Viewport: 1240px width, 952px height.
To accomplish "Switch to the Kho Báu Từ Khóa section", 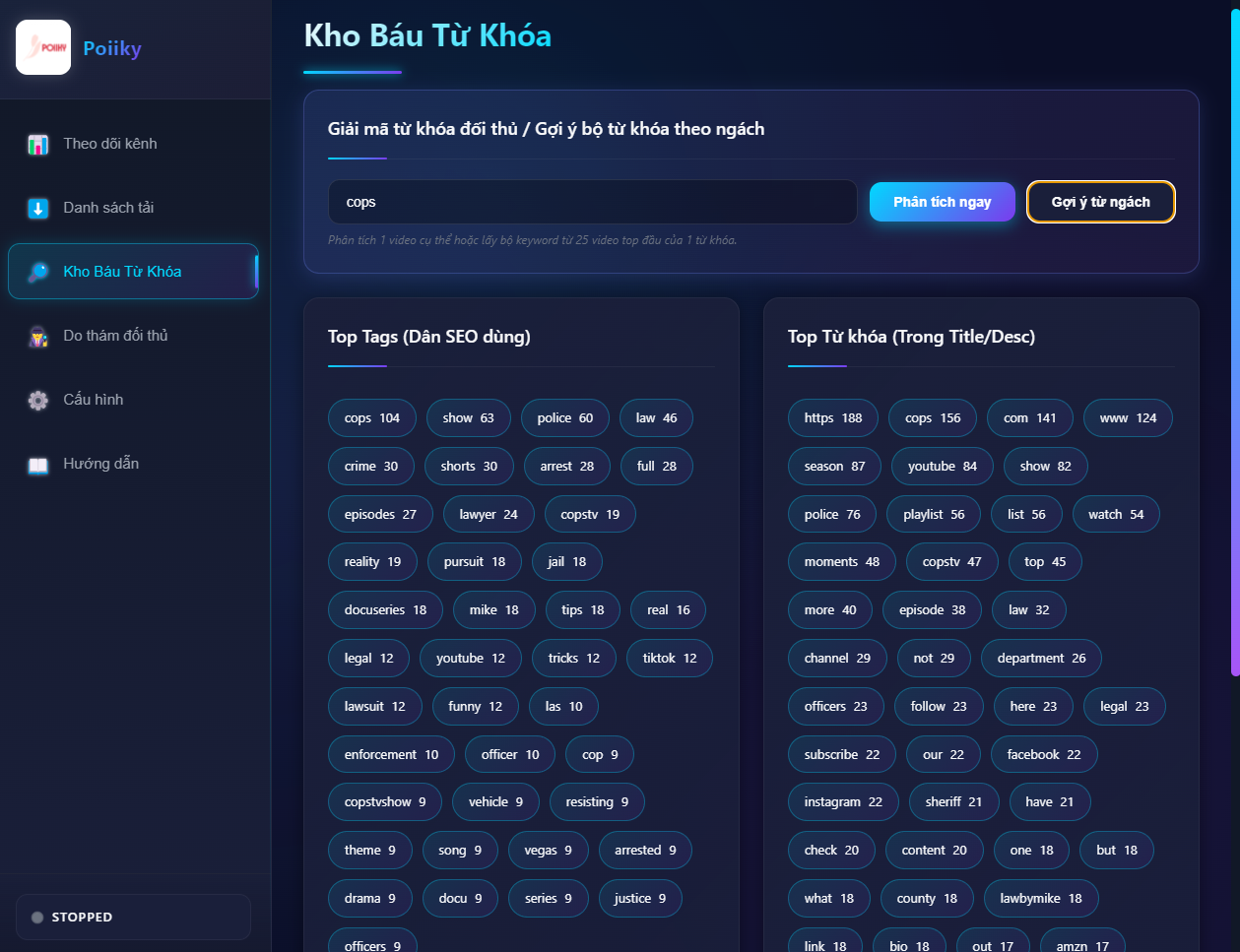I will [x=133, y=271].
